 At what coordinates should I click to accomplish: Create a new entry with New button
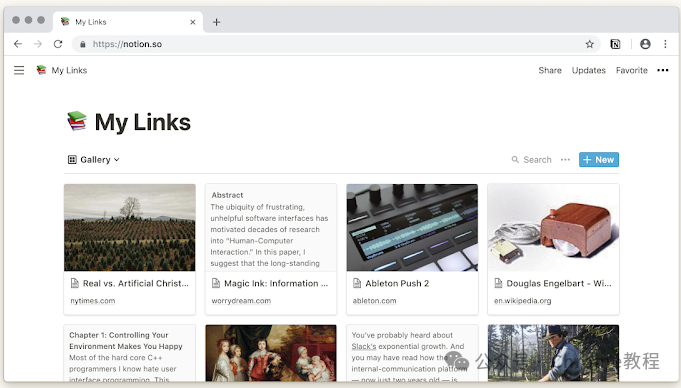pyautogui.click(x=598, y=160)
